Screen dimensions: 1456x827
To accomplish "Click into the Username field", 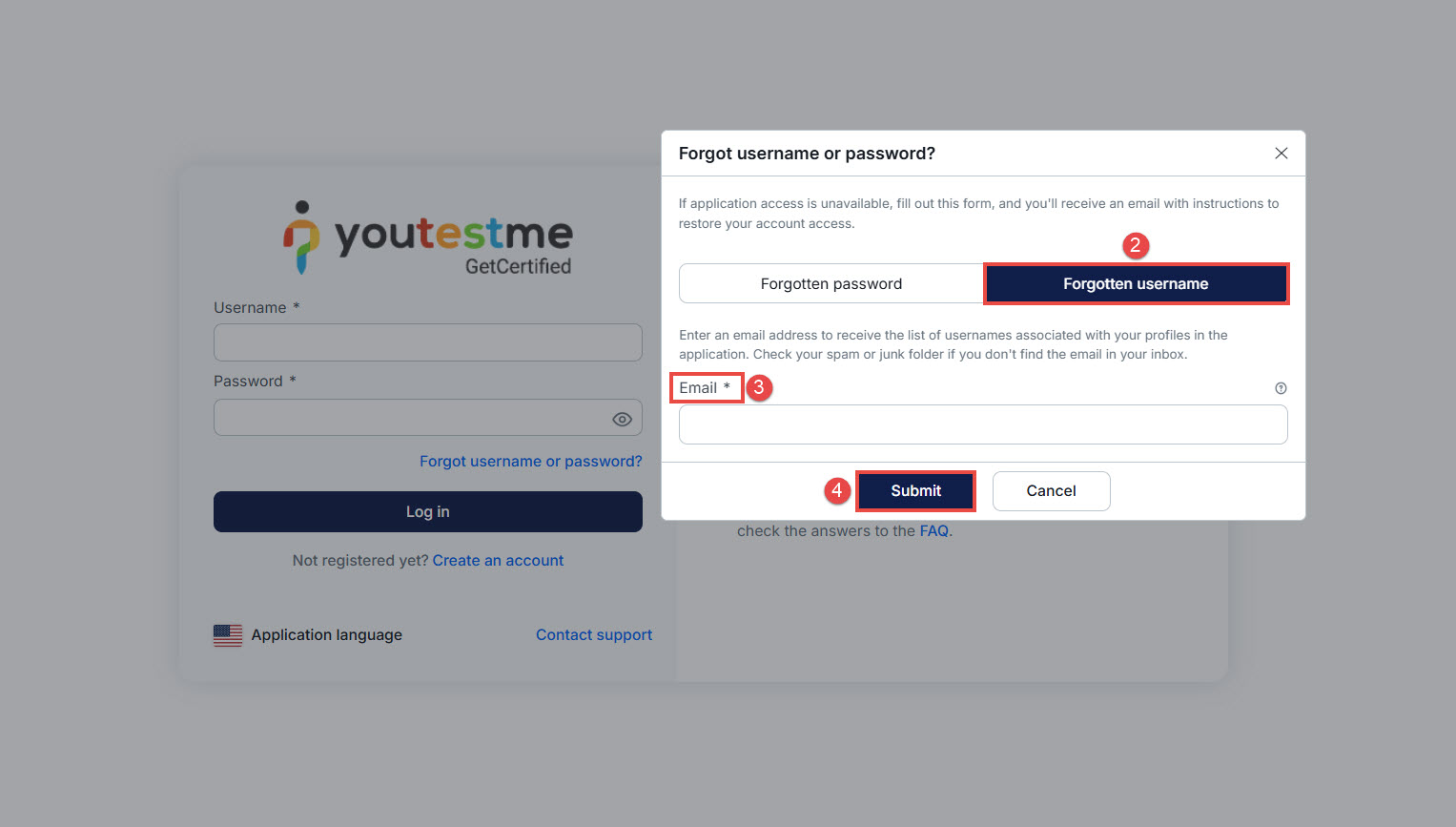I will coord(427,342).
